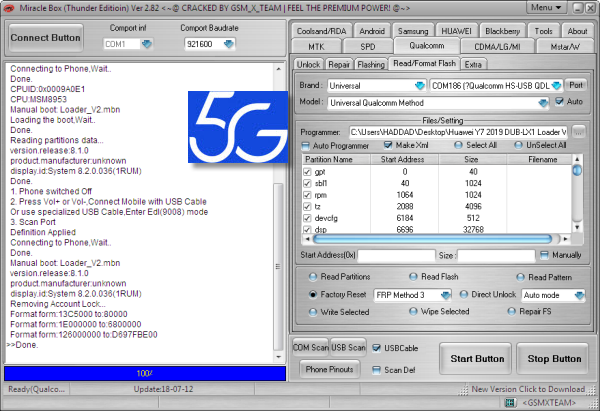Image resolution: width=600 pixels, height=411 pixels.
Task: Switch to the SPD tab
Action: [368, 46]
